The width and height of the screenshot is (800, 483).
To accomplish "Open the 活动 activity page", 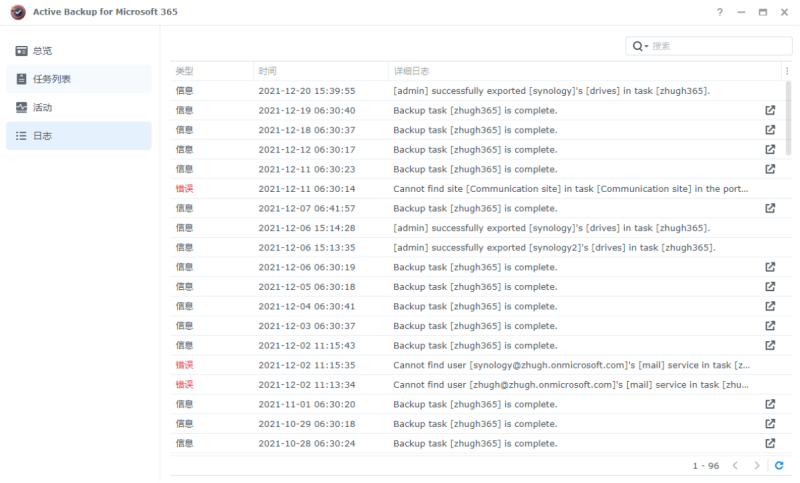I will (x=79, y=108).
